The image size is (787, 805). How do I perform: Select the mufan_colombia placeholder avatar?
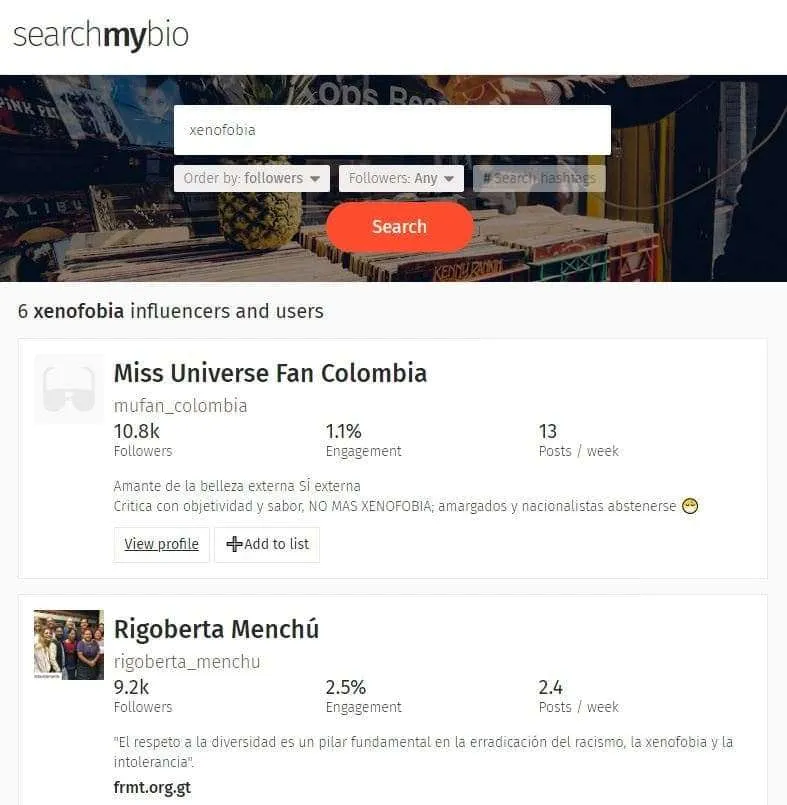click(x=69, y=389)
